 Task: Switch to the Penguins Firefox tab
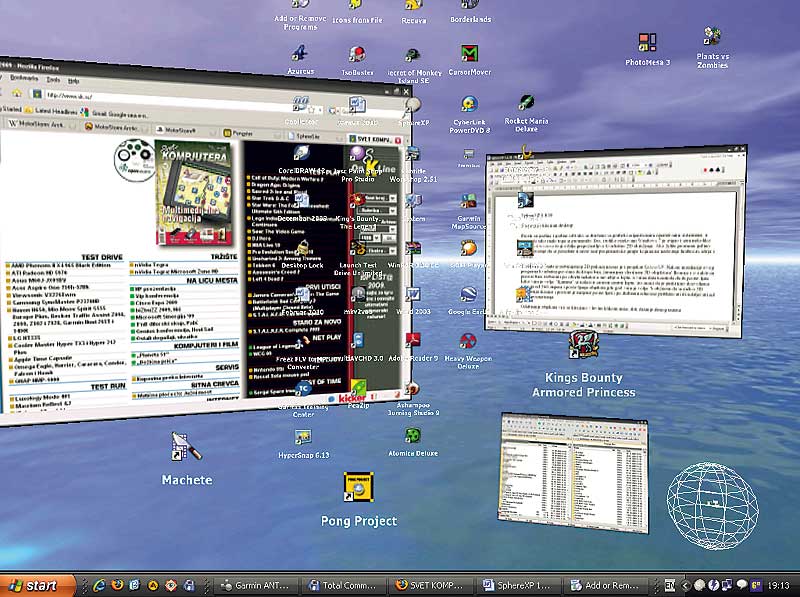pos(249,133)
